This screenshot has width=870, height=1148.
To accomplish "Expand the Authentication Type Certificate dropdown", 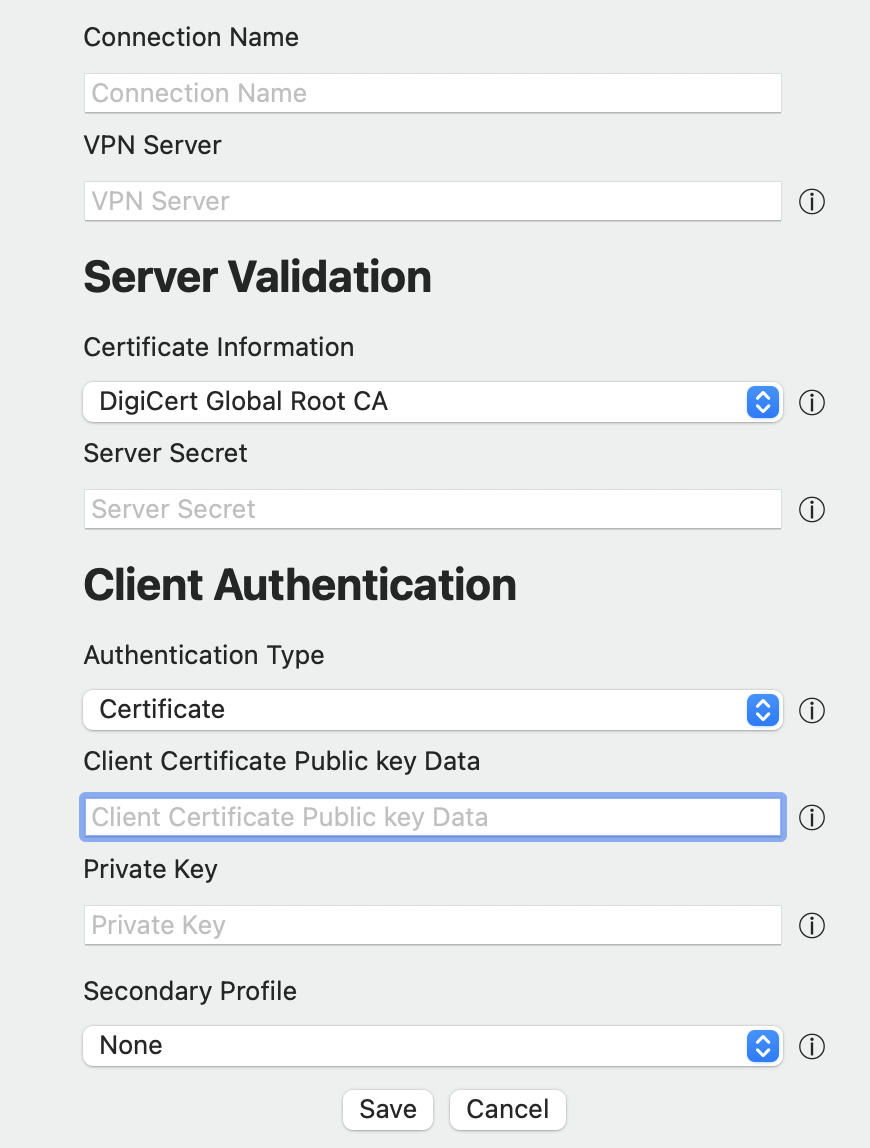I will pos(433,709).
